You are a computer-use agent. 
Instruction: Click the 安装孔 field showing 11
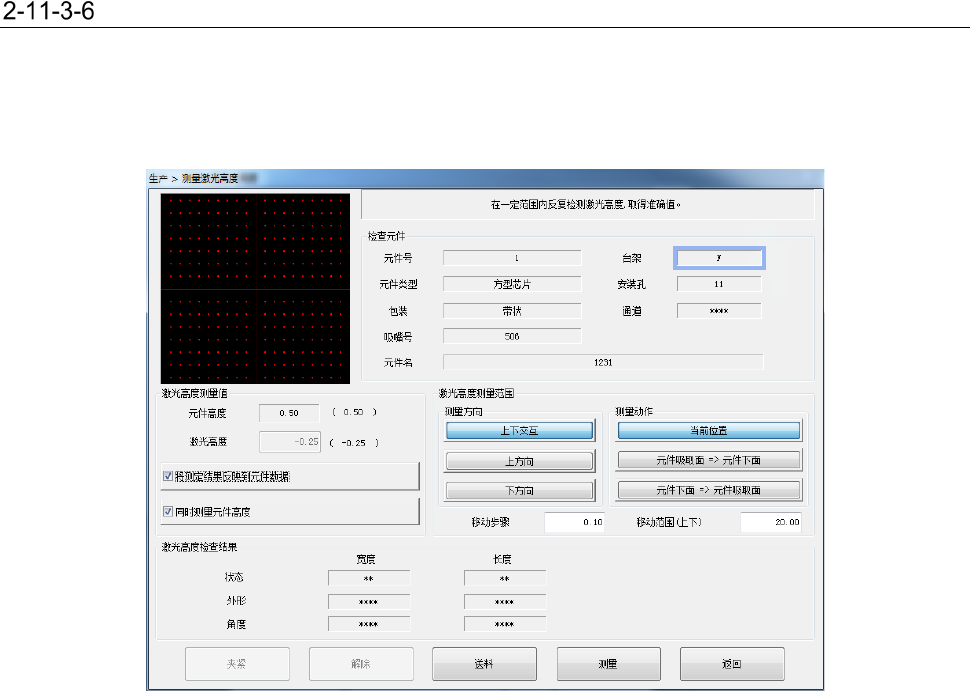click(719, 284)
